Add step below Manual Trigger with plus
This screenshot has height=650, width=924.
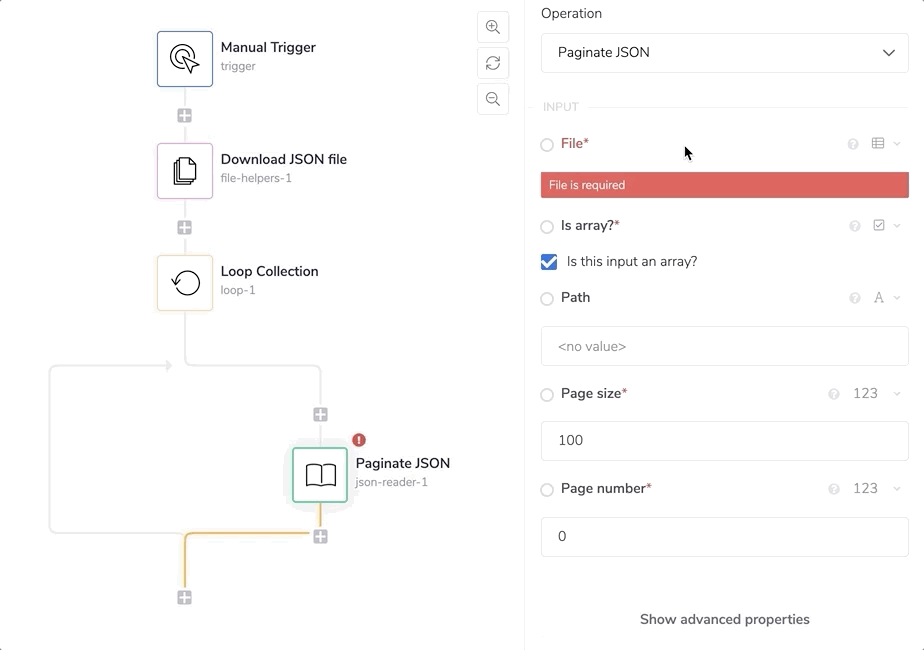click(x=185, y=116)
